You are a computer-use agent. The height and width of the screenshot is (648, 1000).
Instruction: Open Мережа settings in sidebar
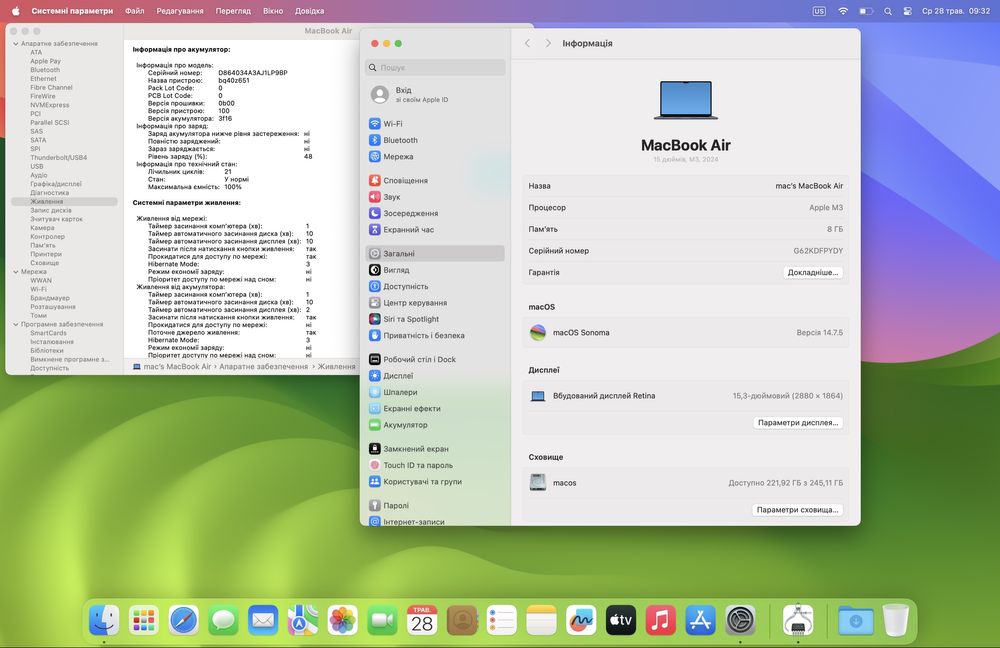point(435,156)
